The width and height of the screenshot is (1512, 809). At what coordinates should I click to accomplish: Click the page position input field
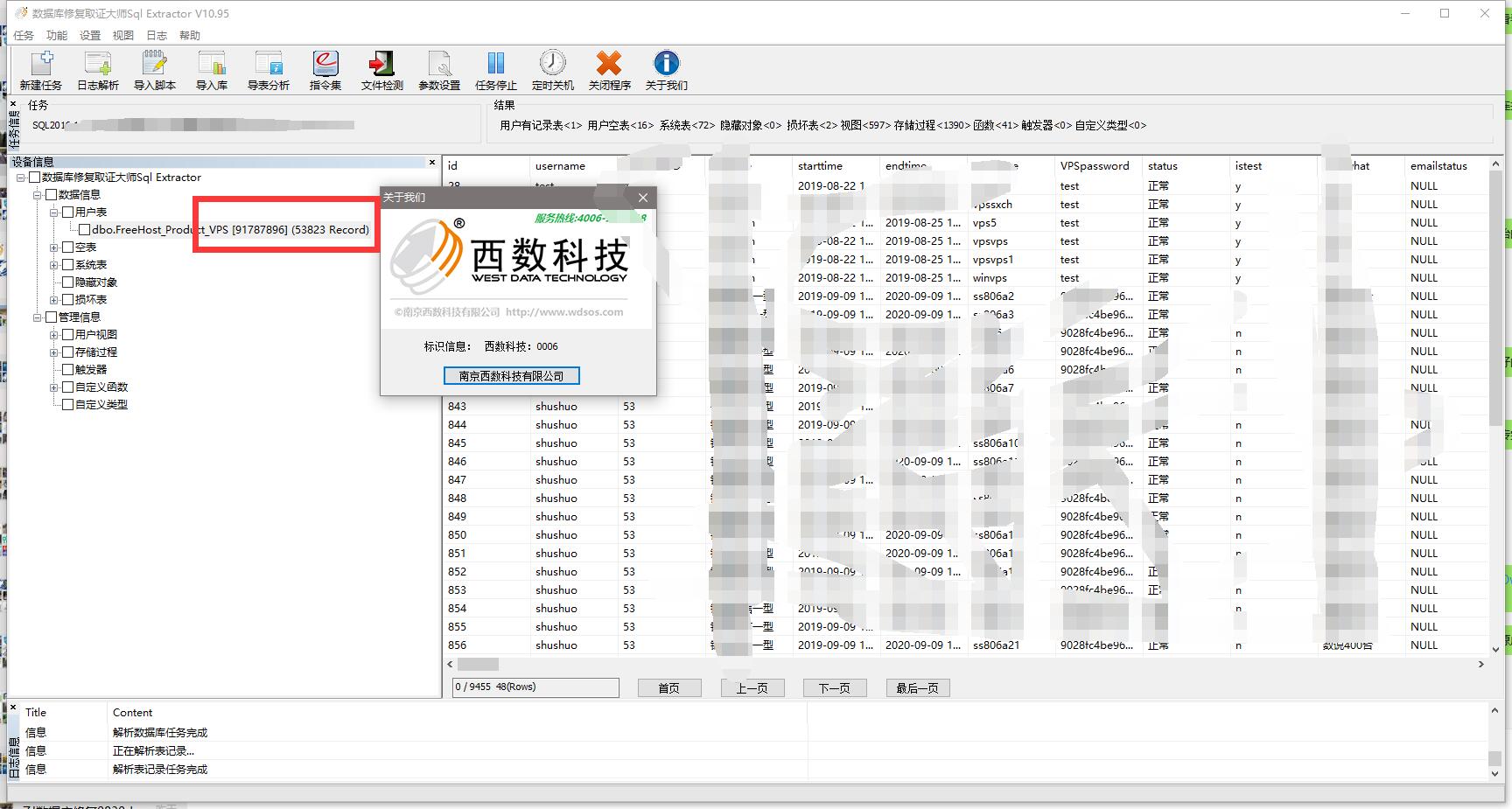535,687
